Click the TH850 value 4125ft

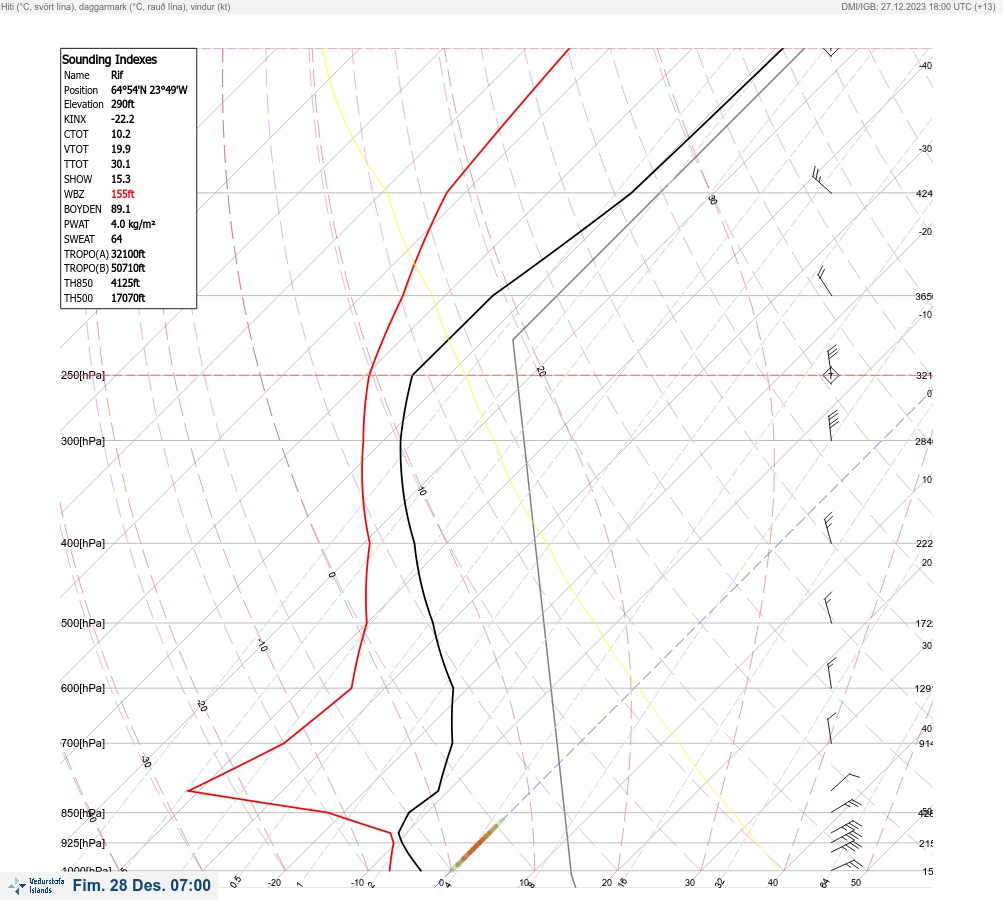(125, 283)
